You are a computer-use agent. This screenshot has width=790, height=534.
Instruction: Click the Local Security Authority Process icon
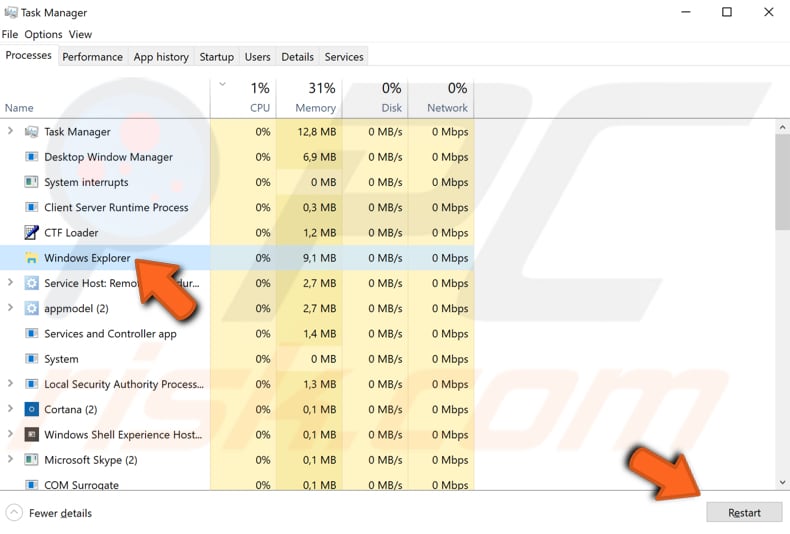coord(31,384)
